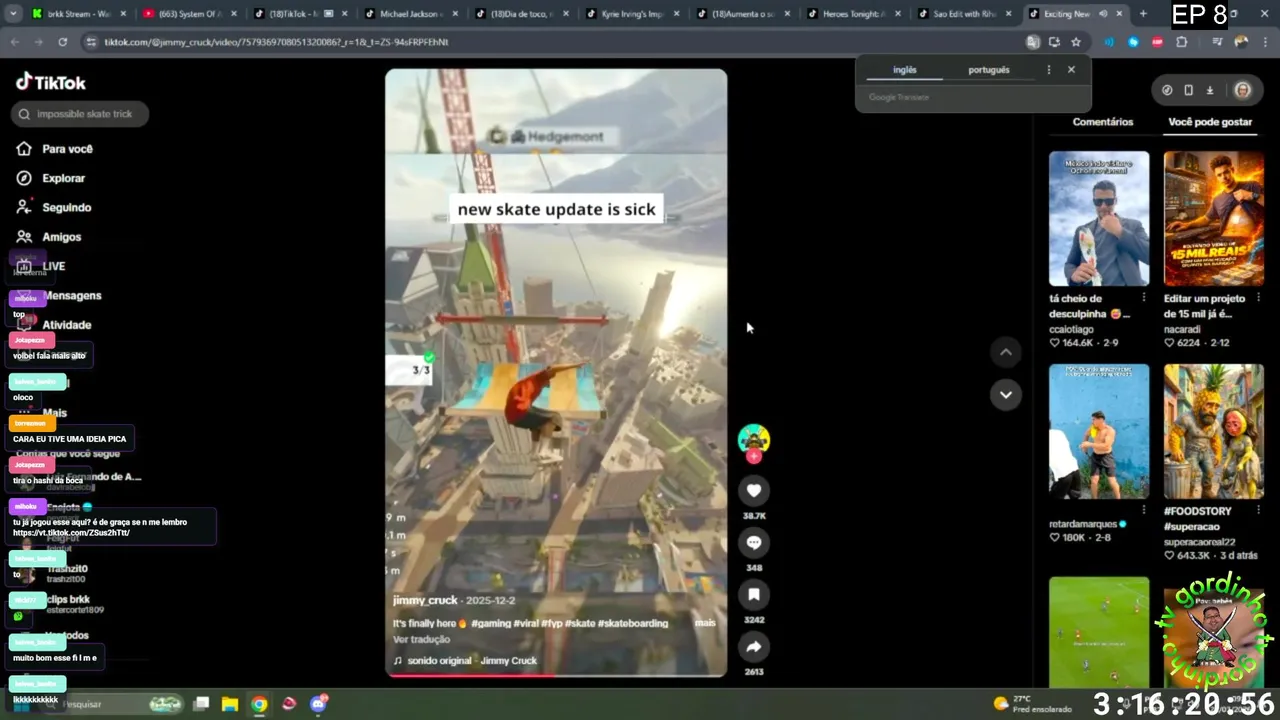
Task: Share the video with the arrow icon
Action: tap(754, 647)
